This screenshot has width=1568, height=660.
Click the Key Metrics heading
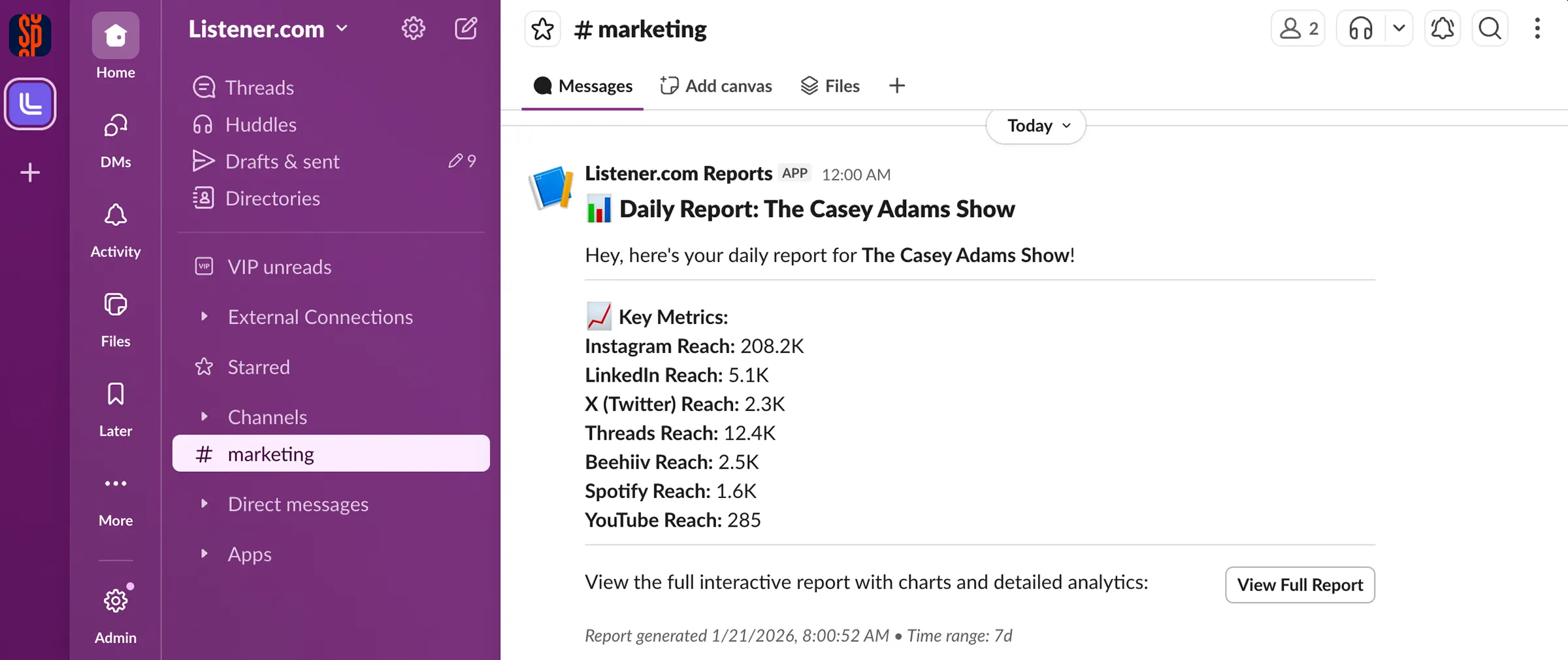[673, 317]
